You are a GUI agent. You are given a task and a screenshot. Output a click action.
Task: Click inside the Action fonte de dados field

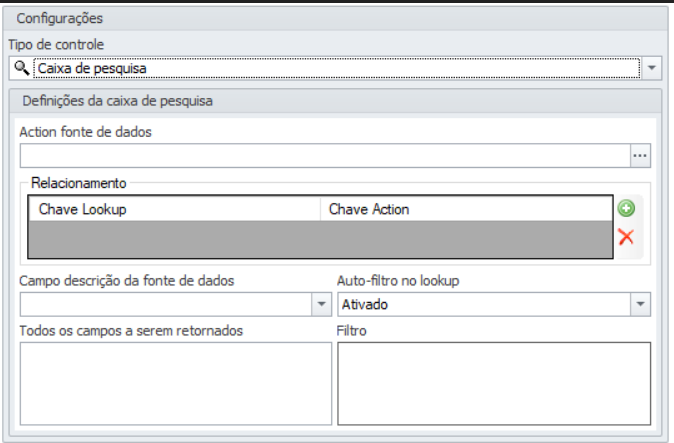(x=324, y=155)
